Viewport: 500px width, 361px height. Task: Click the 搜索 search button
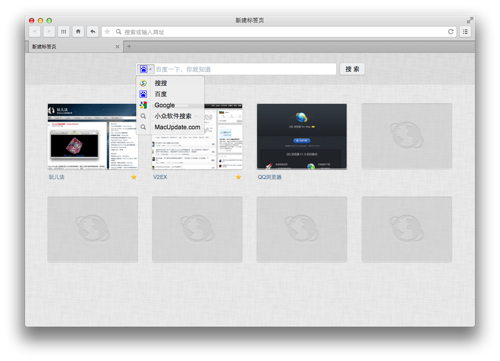click(x=352, y=69)
